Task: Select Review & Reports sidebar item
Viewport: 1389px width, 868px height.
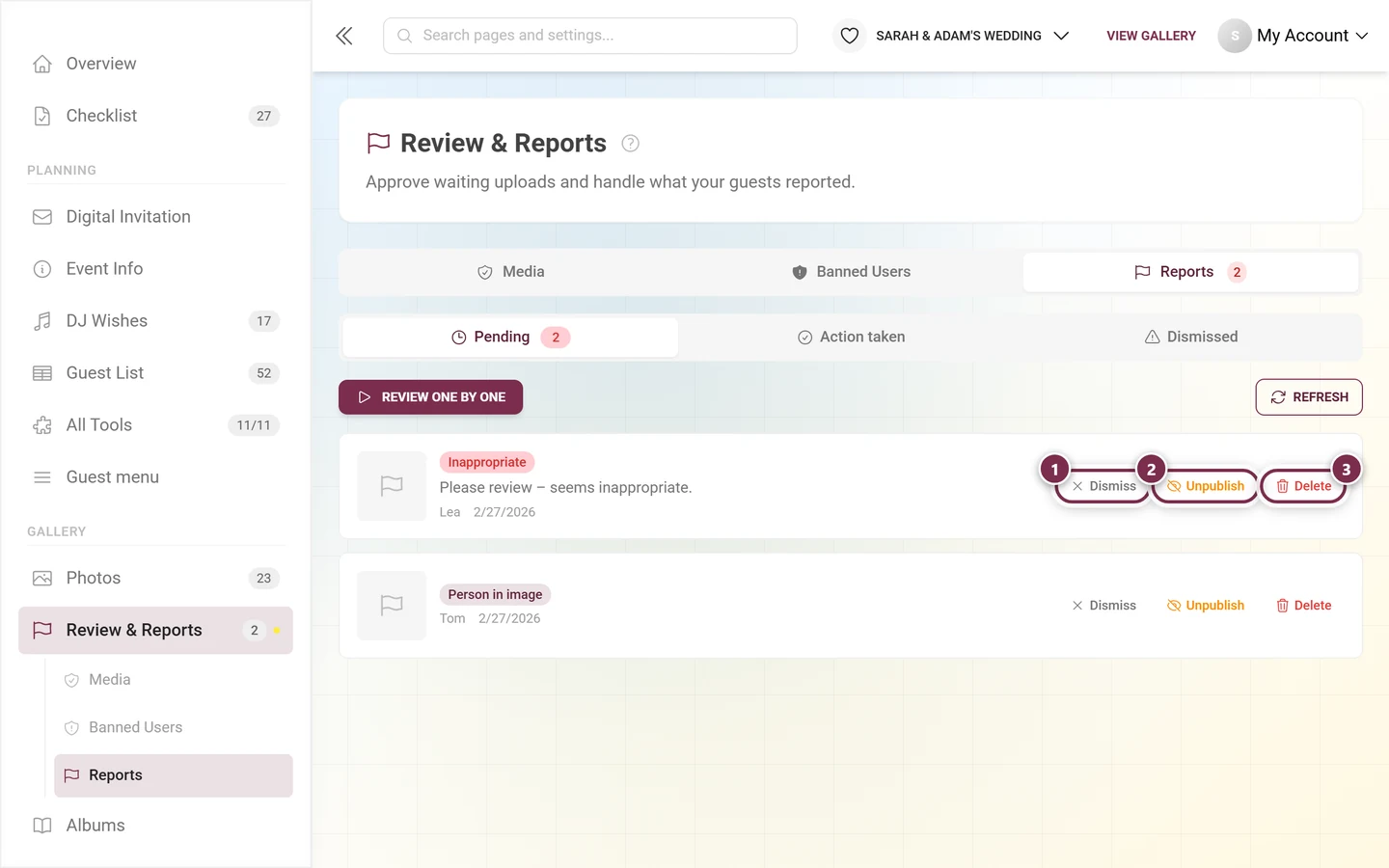Action: [155, 631]
